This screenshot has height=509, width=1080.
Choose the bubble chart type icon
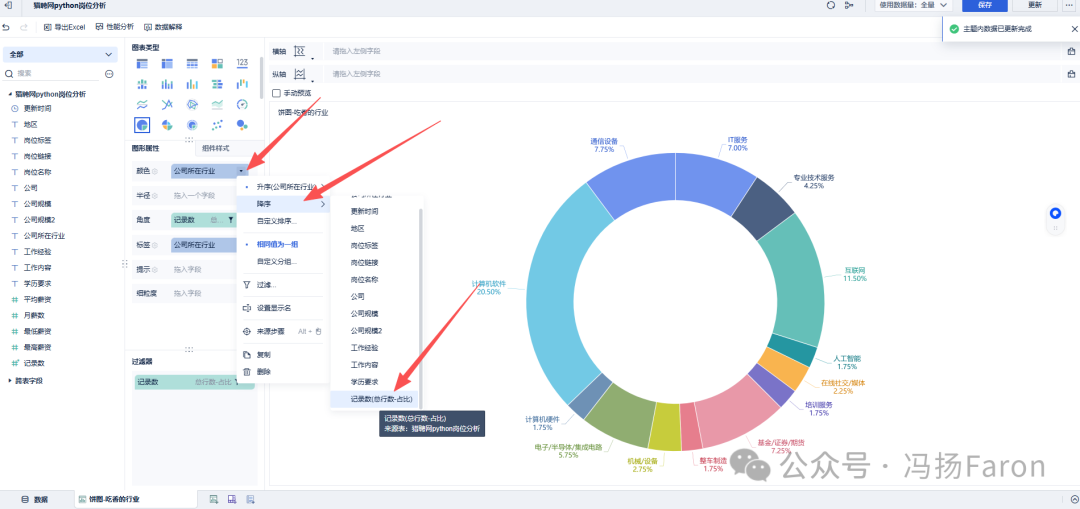(242, 125)
